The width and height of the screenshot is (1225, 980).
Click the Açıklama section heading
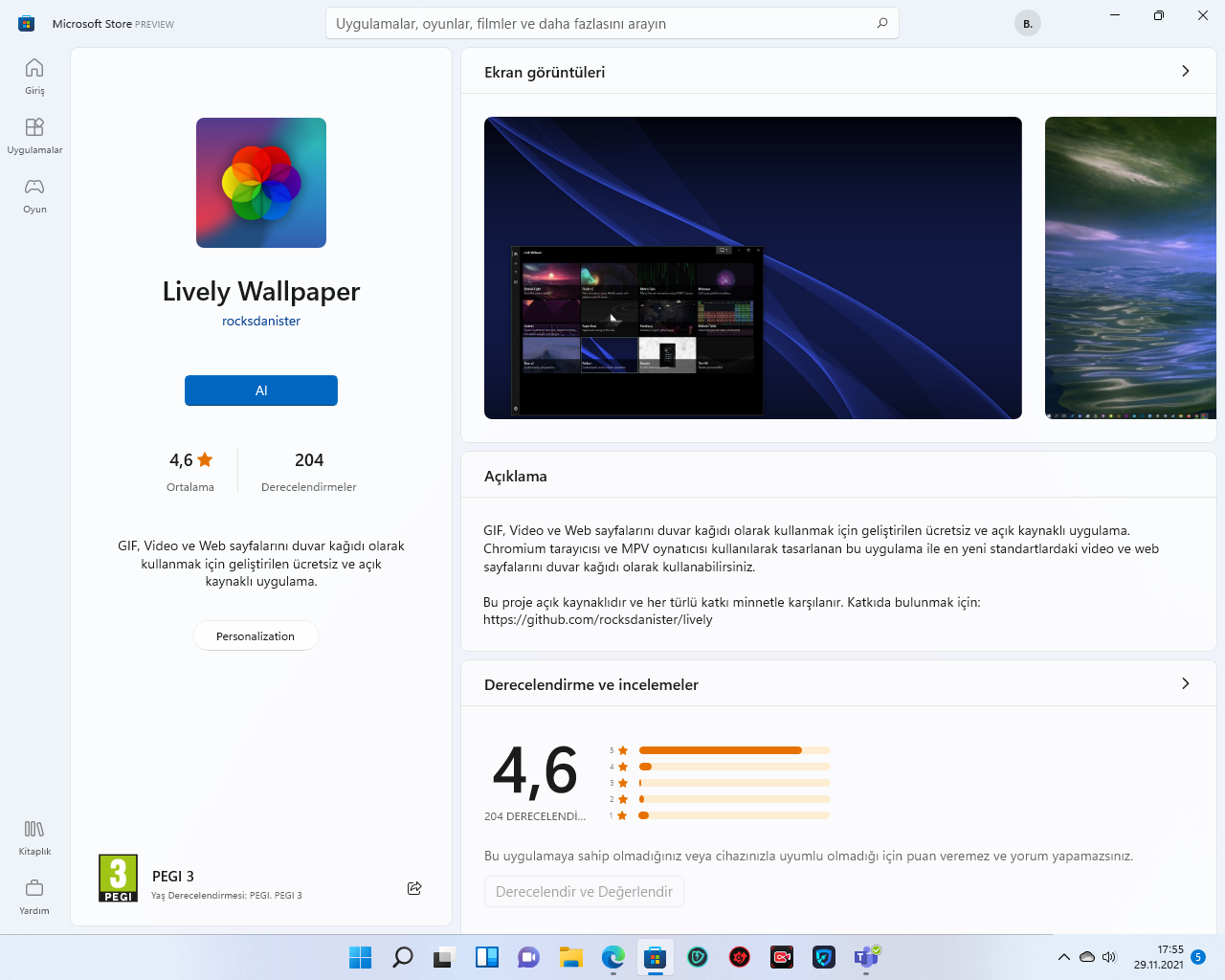[516, 476]
